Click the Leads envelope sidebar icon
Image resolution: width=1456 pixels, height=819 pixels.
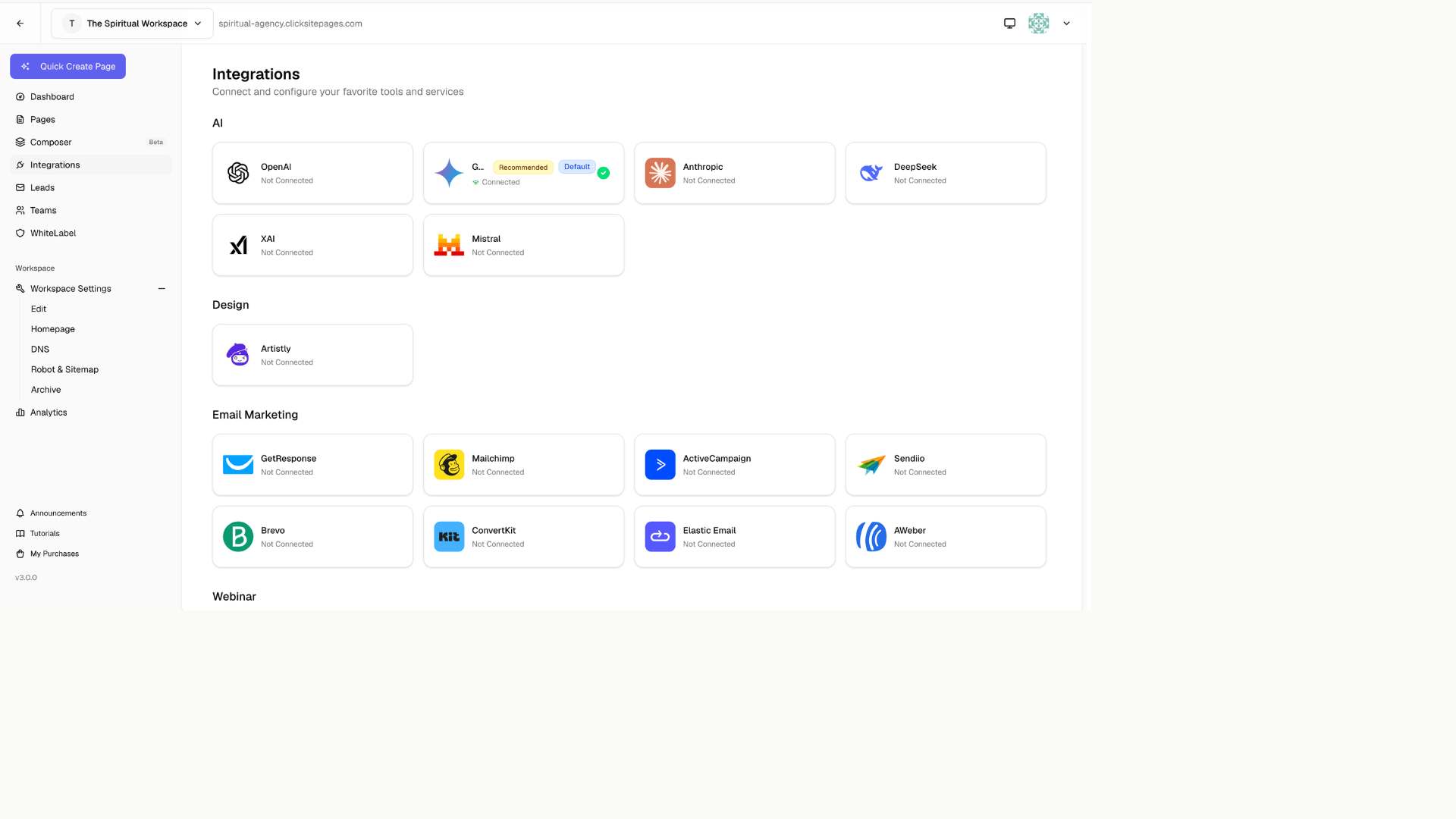(x=20, y=188)
